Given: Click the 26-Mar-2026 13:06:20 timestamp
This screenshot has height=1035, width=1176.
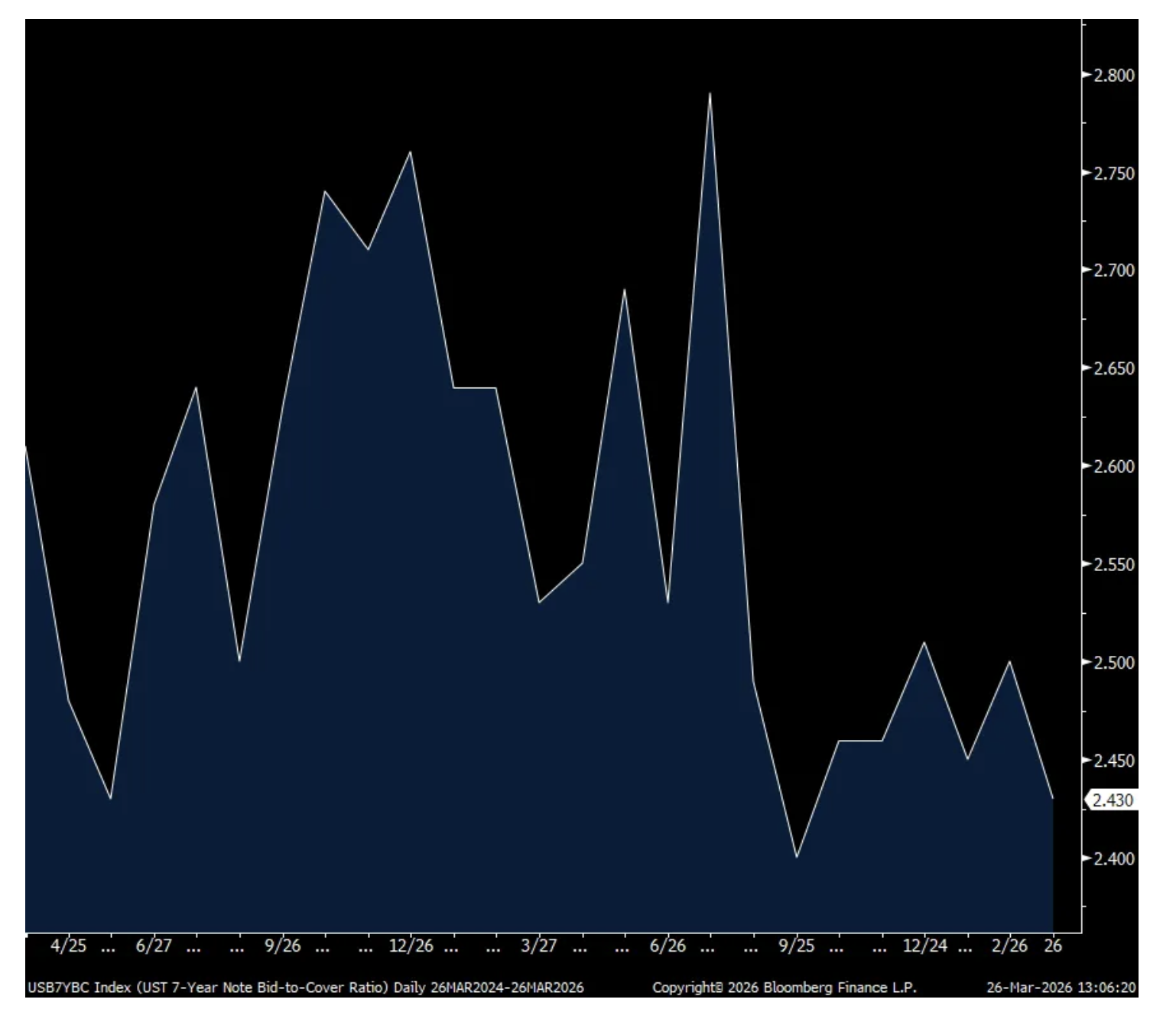Looking at the screenshot, I should (1061, 988).
